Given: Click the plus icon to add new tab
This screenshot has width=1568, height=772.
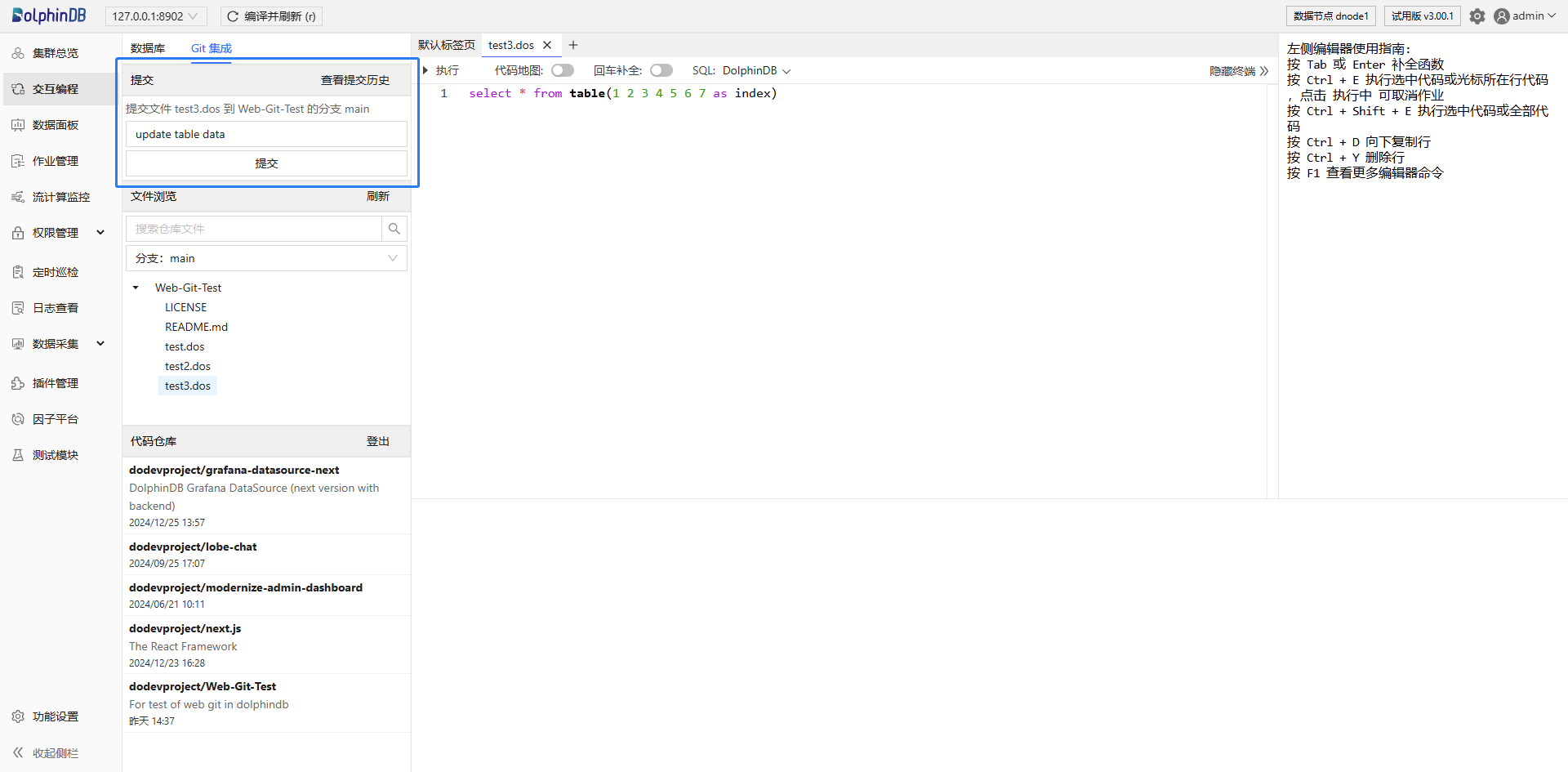Looking at the screenshot, I should [x=573, y=45].
